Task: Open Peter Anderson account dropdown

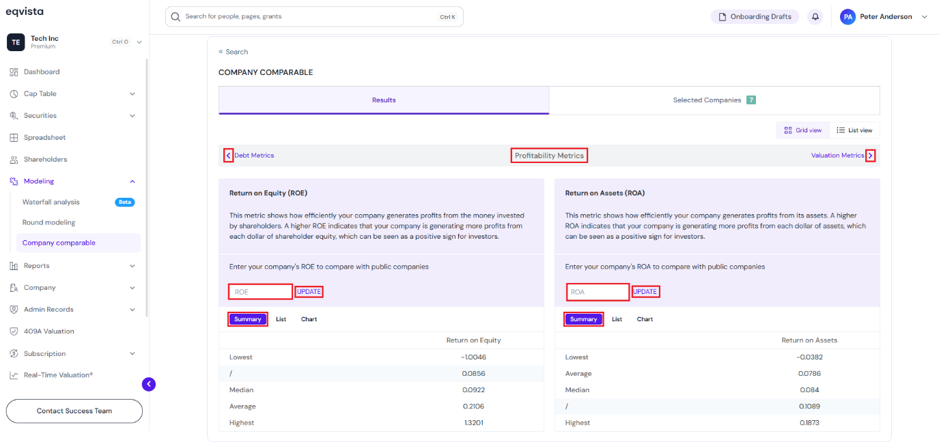Action: pos(926,17)
